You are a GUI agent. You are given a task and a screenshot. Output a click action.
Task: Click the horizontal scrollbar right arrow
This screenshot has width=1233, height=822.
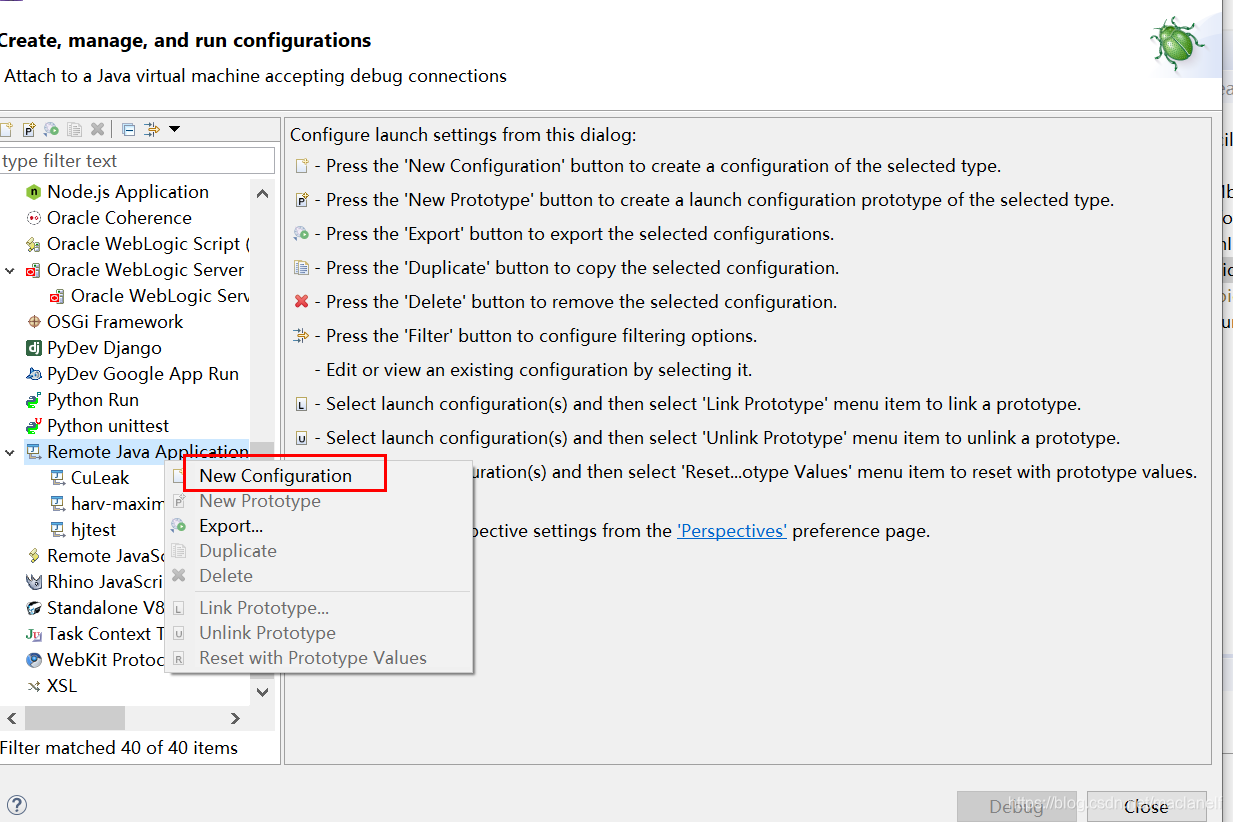(x=236, y=718)
